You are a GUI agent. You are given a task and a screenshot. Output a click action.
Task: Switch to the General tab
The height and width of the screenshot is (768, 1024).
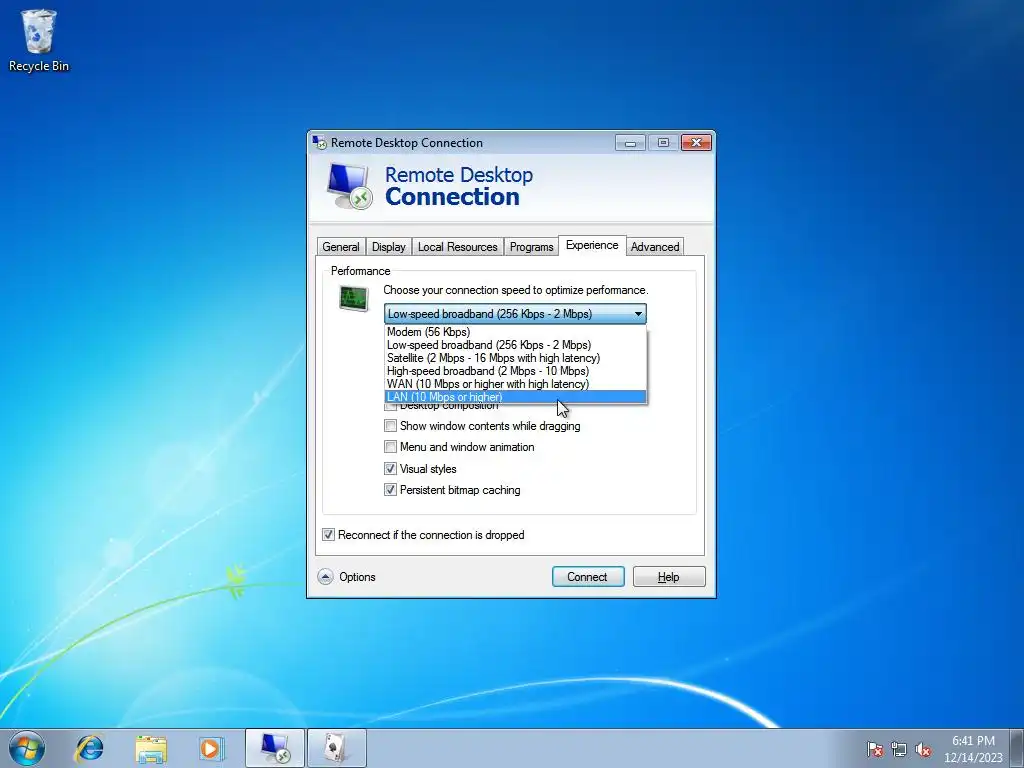tap(341, 247)
